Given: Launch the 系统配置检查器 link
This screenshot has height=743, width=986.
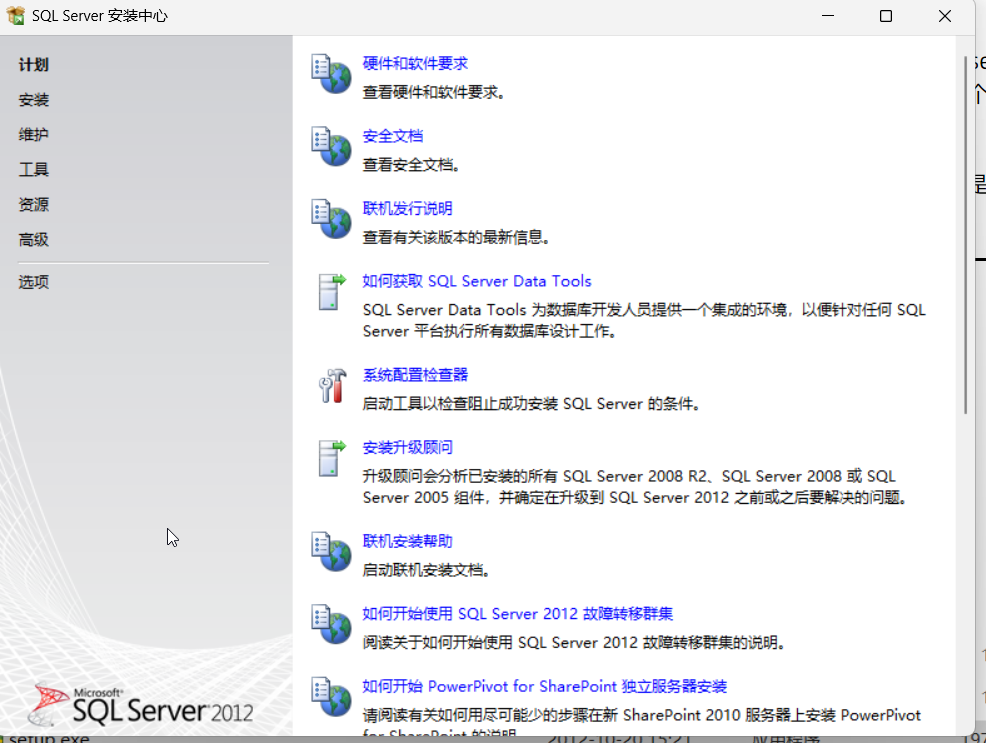Looking at the screenshot, I should point(415,375).
